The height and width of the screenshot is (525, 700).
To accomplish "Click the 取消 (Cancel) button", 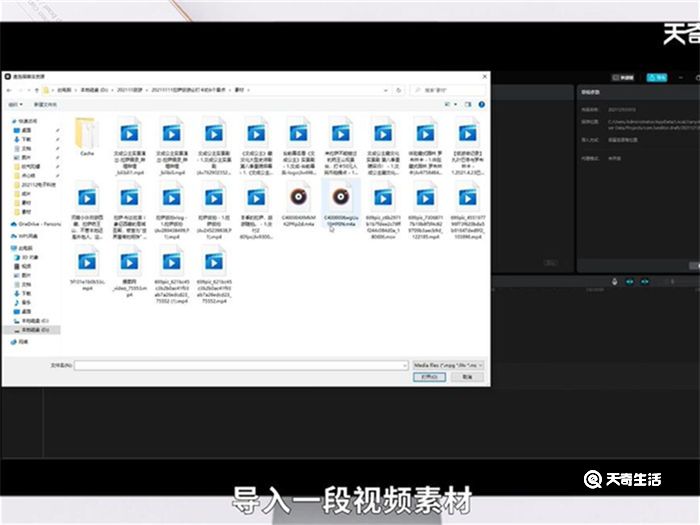I will point(467,377).
